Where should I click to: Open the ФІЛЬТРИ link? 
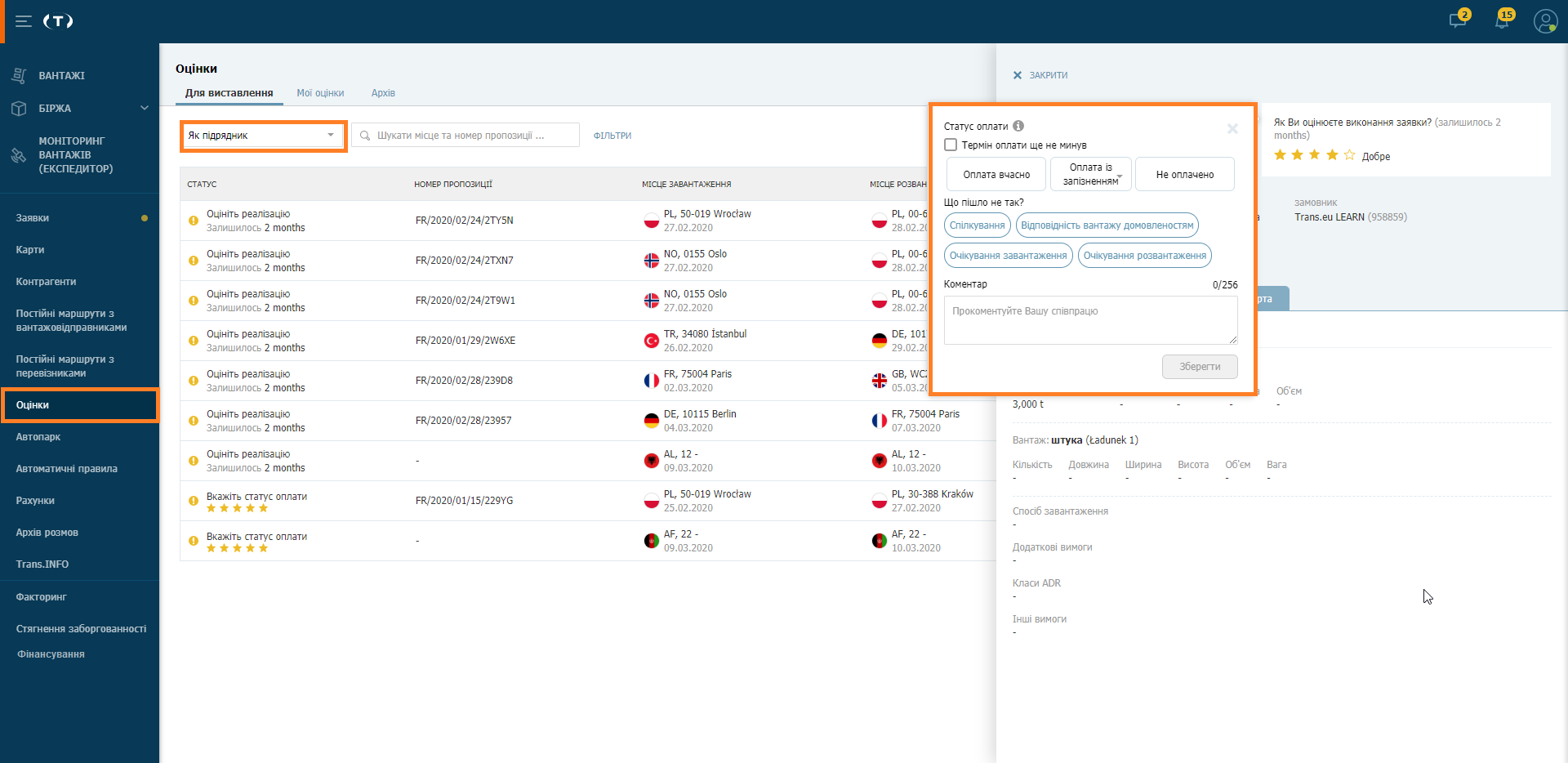[612, 136]
